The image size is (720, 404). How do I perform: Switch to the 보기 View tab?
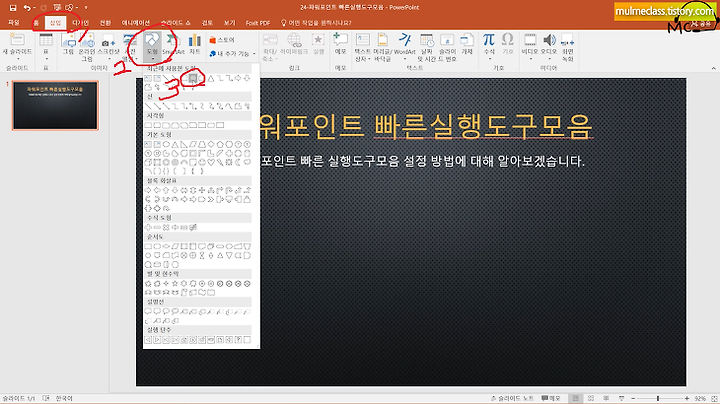point(229,22)
